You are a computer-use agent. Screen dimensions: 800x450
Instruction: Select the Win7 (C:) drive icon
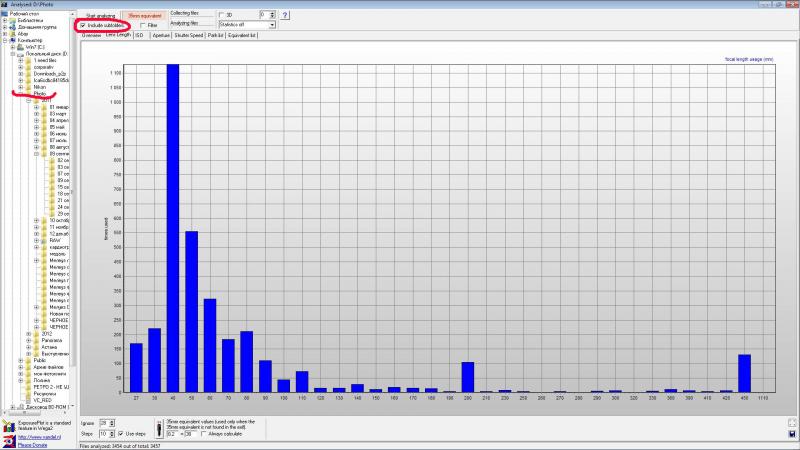(x=20, y=47)
